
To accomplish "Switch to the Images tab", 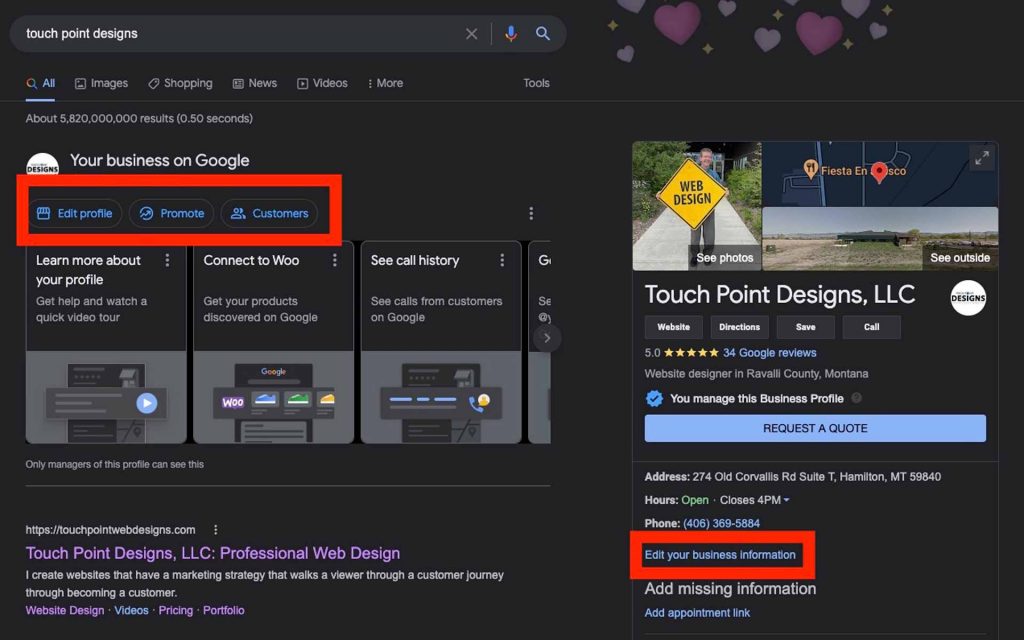I will click(101, 83).
